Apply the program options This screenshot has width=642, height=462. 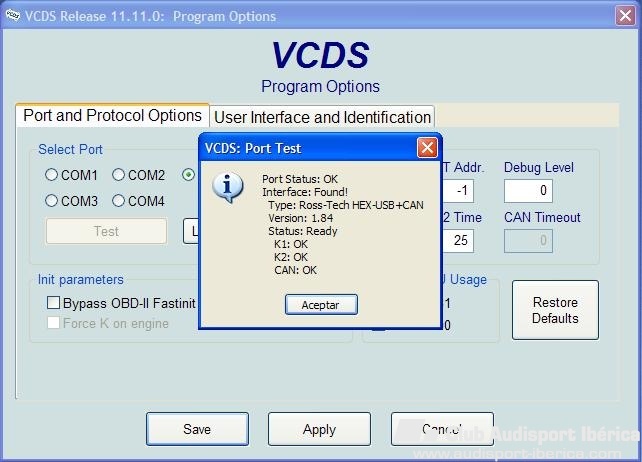pos(319,429)
